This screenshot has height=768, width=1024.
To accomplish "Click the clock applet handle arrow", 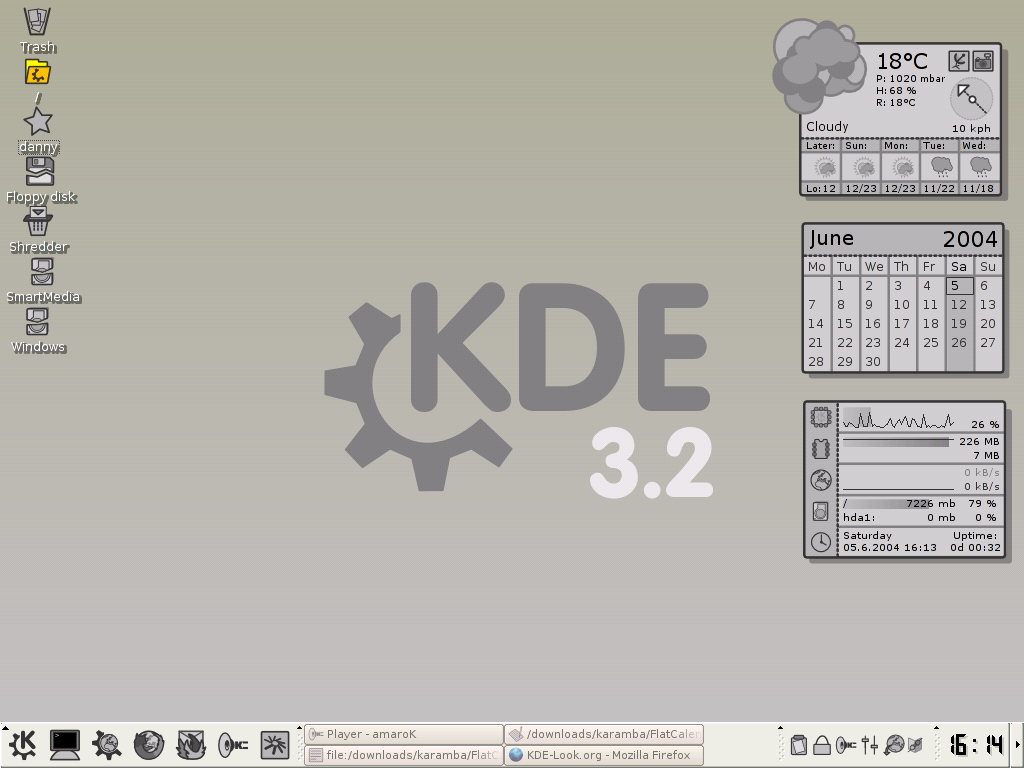I will pos(936,728).
